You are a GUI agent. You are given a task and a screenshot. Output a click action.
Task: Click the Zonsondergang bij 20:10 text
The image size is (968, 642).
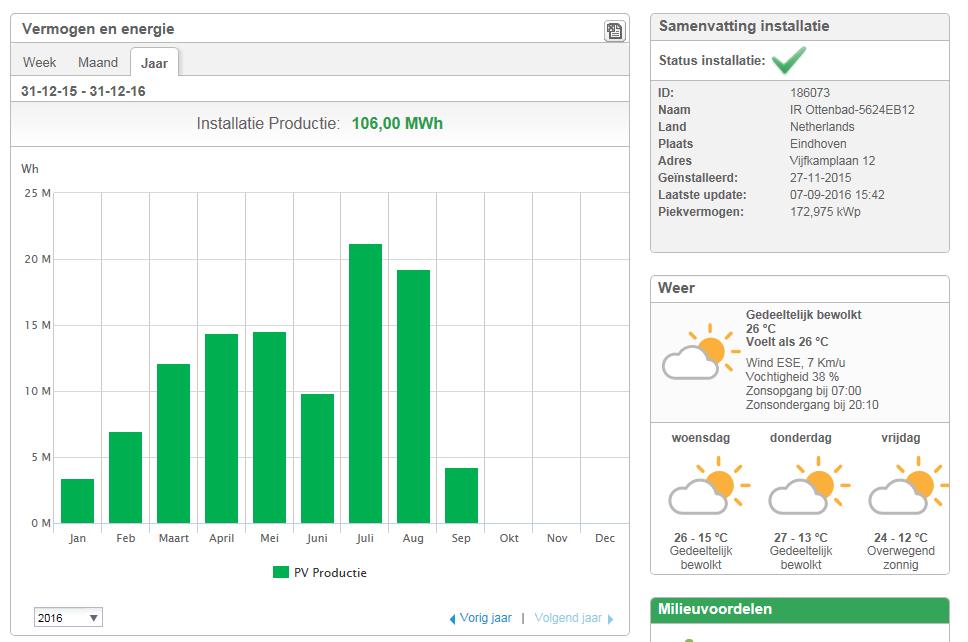pos(812,405)
